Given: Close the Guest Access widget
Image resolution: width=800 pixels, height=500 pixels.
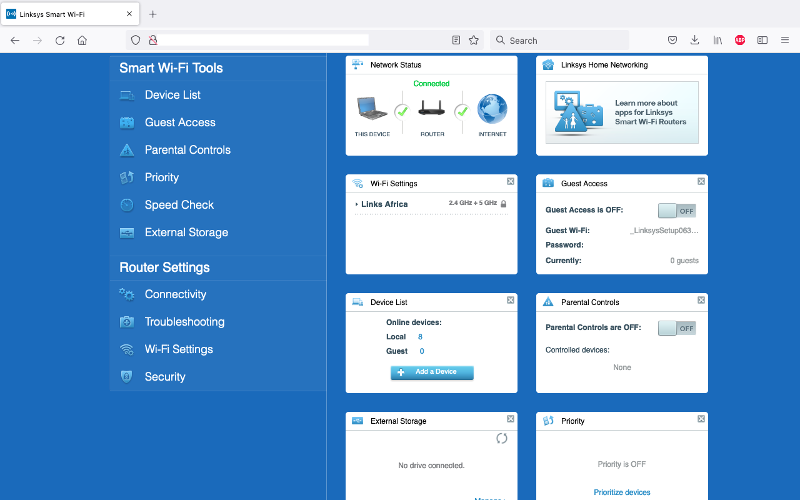Looking at the screenshot, I should 701,182.
